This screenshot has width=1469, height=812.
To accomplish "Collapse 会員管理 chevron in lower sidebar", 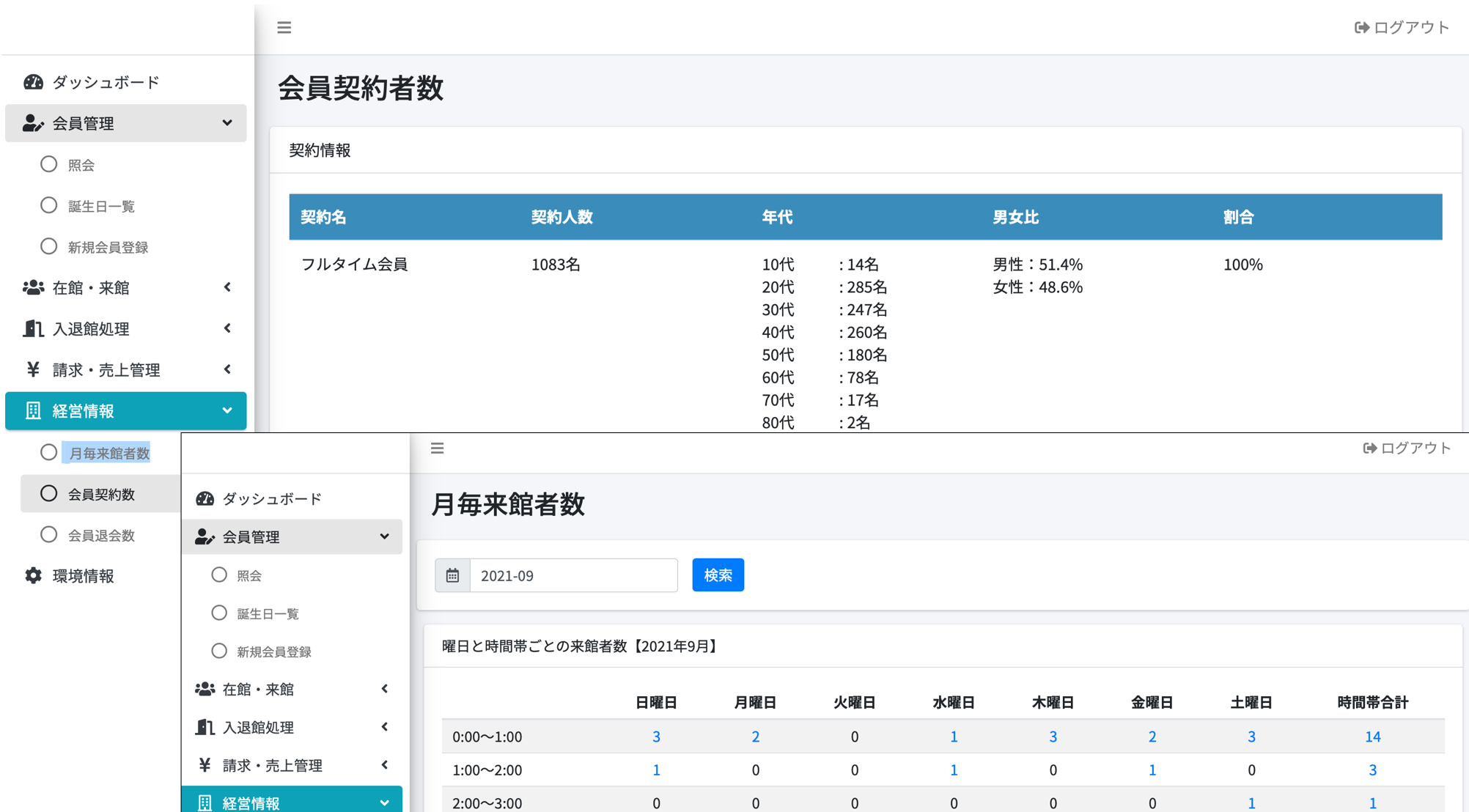I will 385,536.
